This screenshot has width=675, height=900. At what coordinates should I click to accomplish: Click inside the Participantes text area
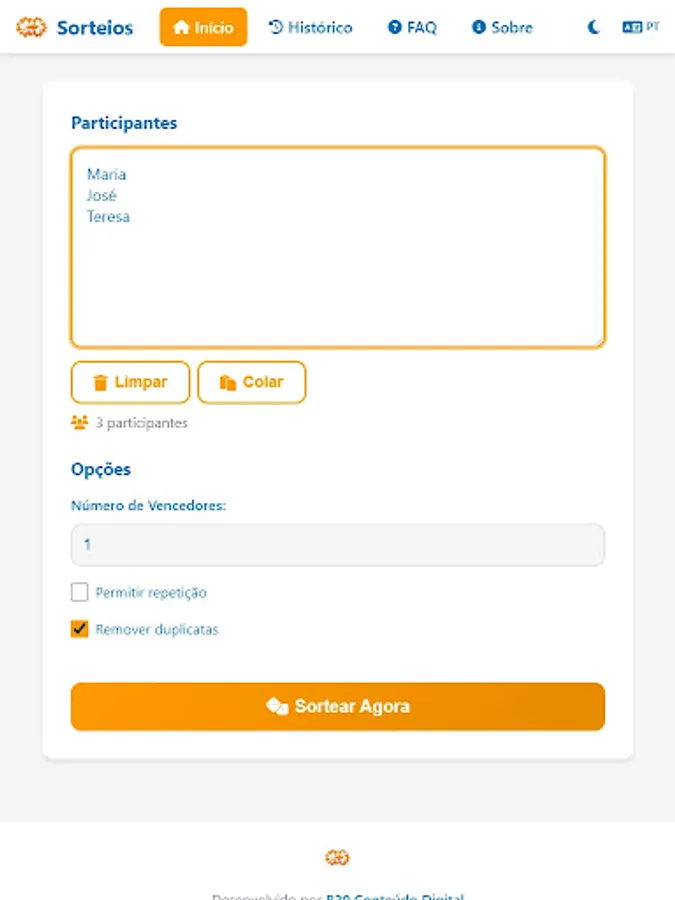pyautogui.click(x=338, y=245)
